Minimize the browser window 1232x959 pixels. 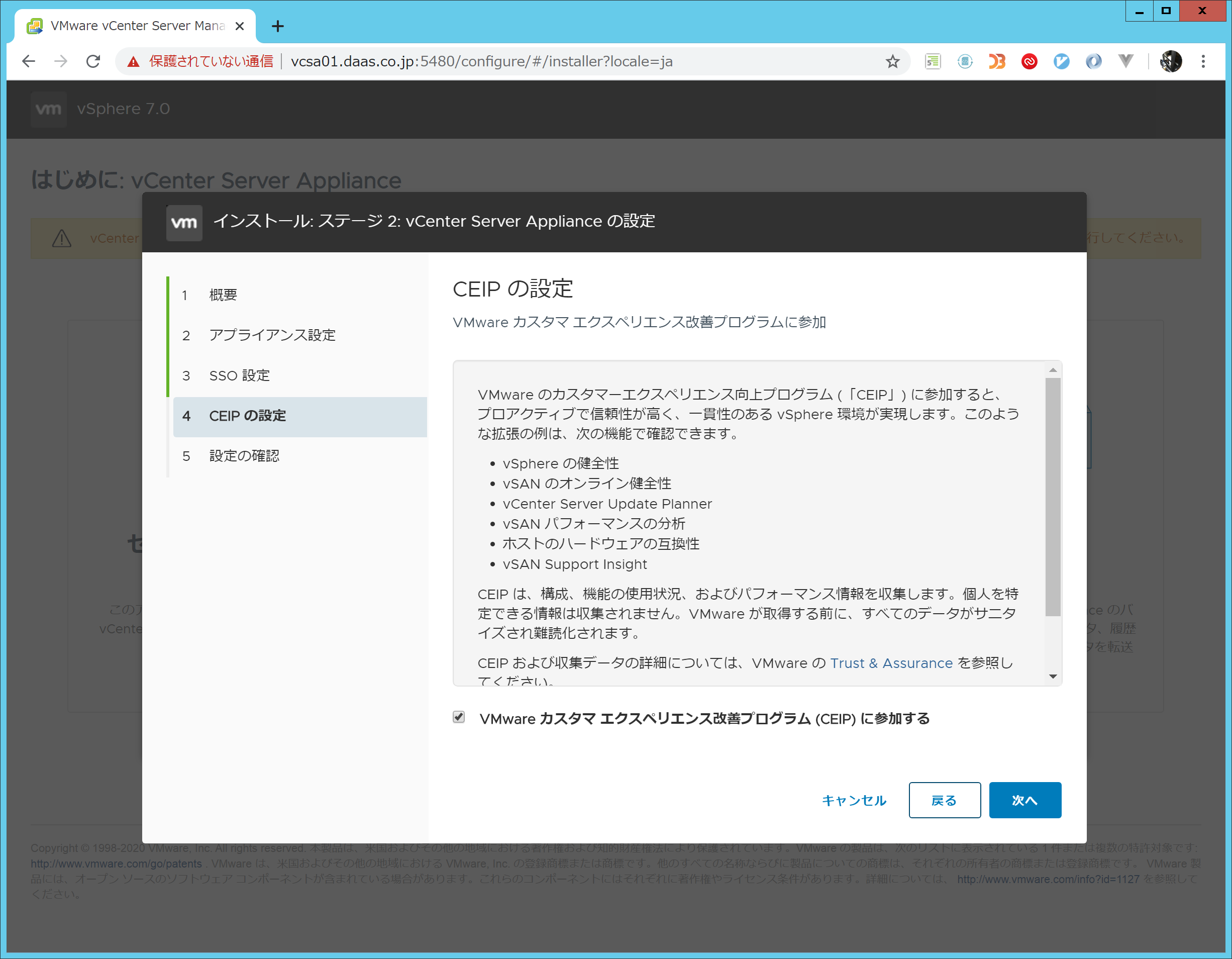(1139, 11)
